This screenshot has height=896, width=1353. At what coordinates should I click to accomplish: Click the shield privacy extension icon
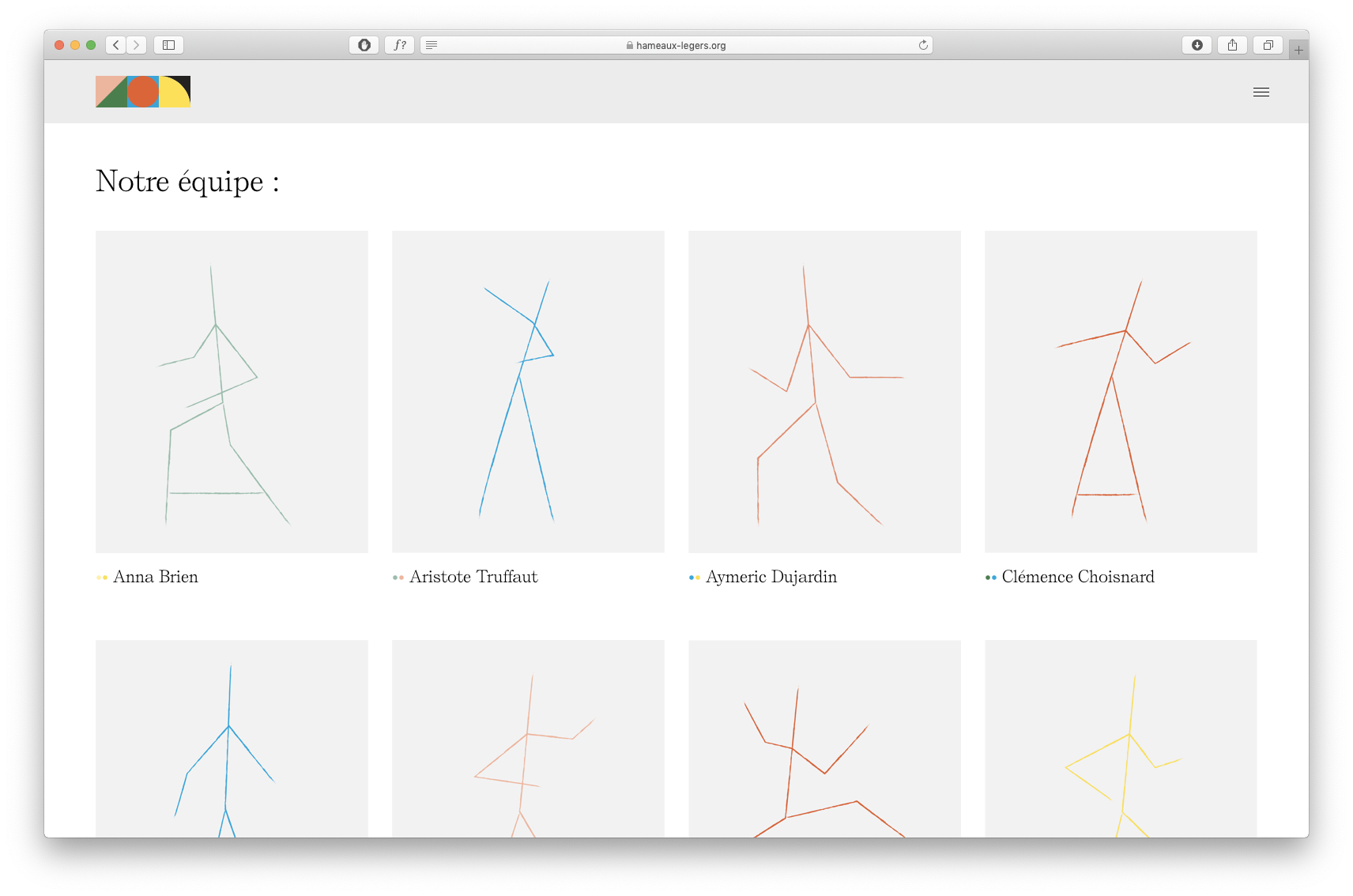click(364, 45)
